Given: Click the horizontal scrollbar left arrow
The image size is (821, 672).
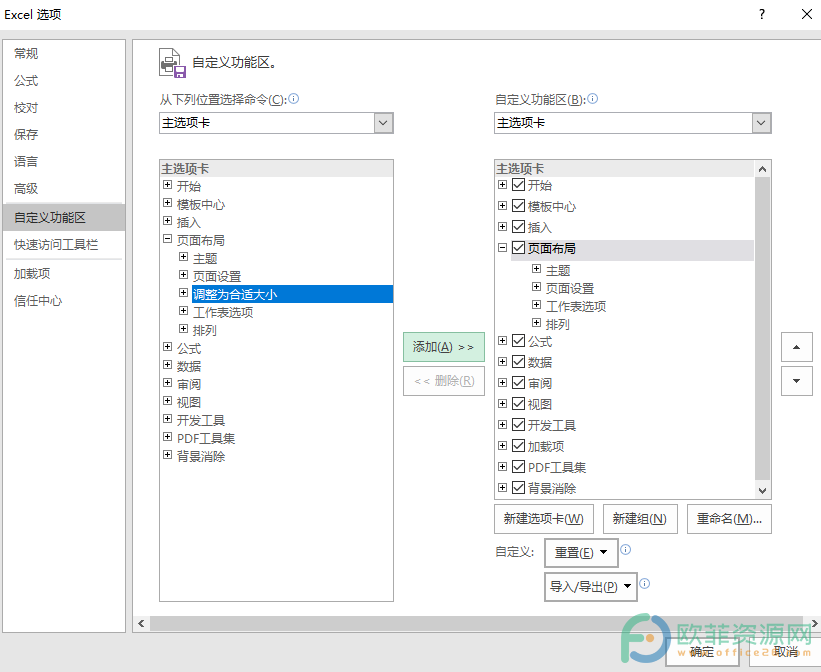Looking at the screenshot, I should [141, 623].
